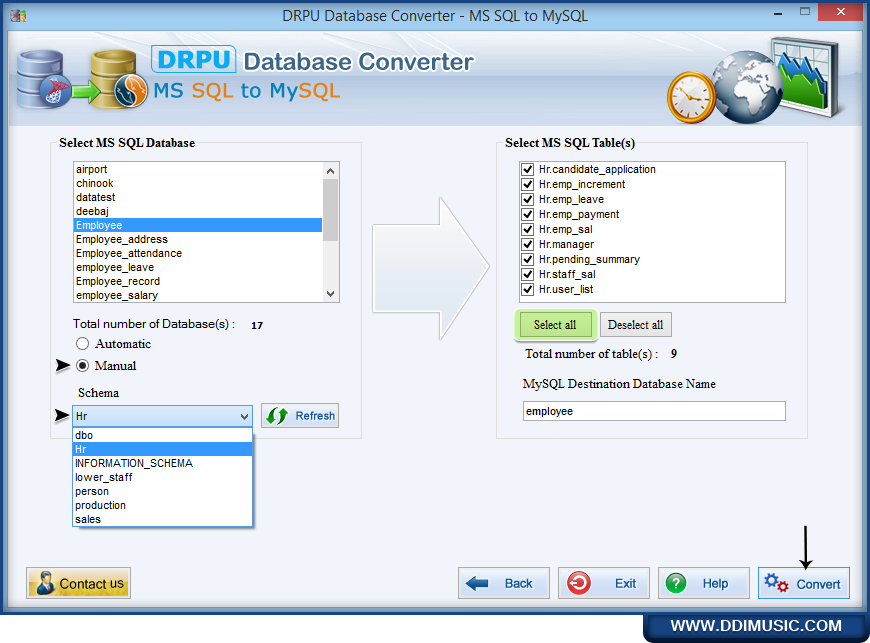The image size is (870, 643).
Task: Select chinook database
Action: (x=198, y=183)
